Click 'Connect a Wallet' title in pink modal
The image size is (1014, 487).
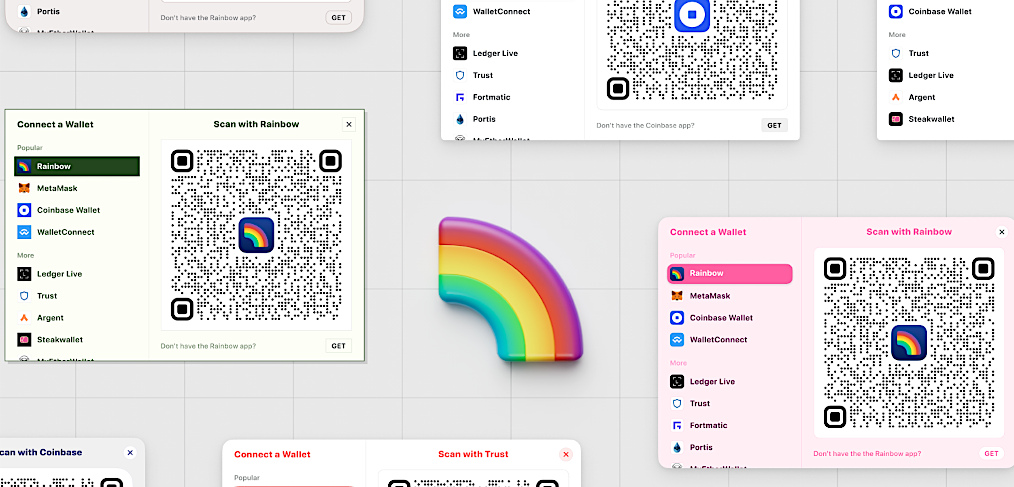[x=708, y=232]
